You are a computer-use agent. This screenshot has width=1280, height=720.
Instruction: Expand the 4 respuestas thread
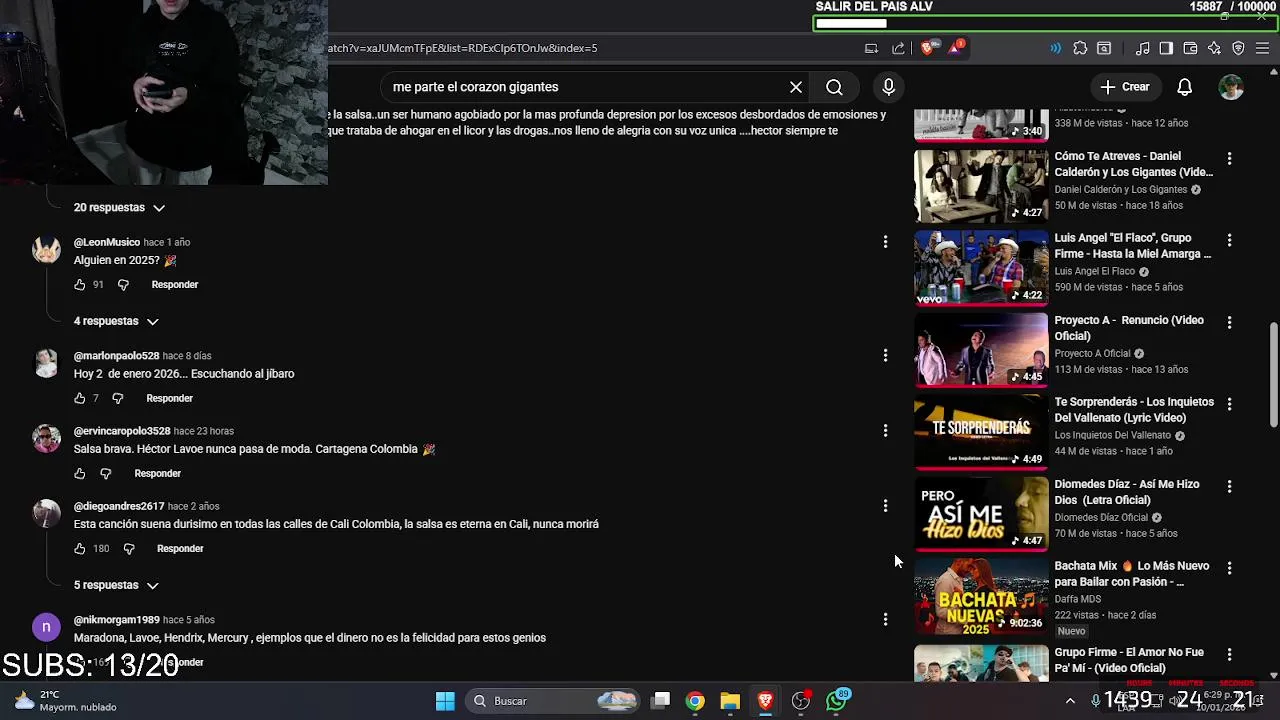click(116, 321)
